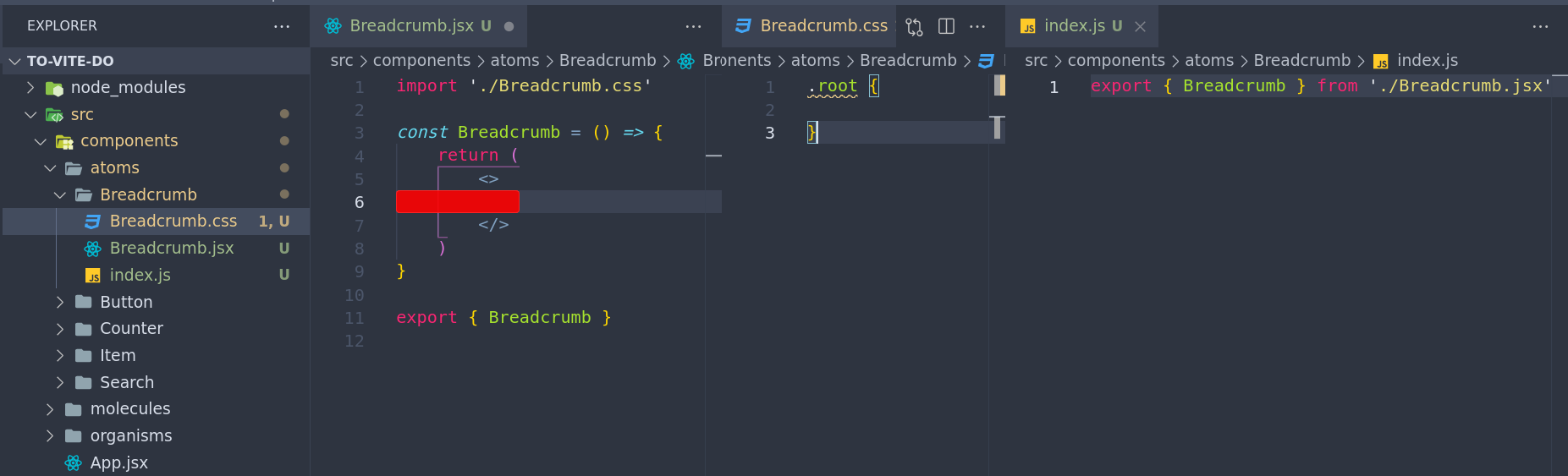This screenshot has width=1568, height=476.
Task: Collapse the Breadcrumb folder
Action: tap(60, 195)
